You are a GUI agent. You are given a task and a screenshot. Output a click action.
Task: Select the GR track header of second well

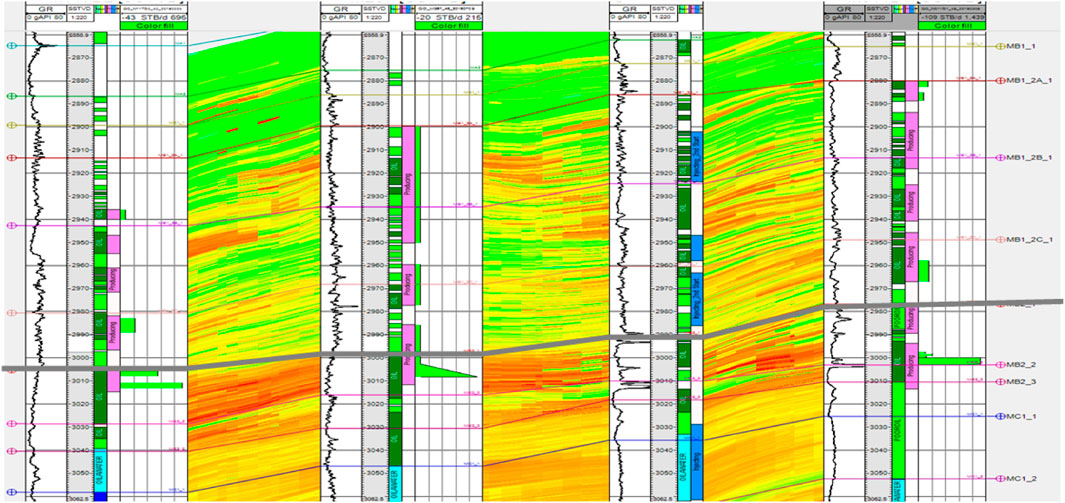340,9
